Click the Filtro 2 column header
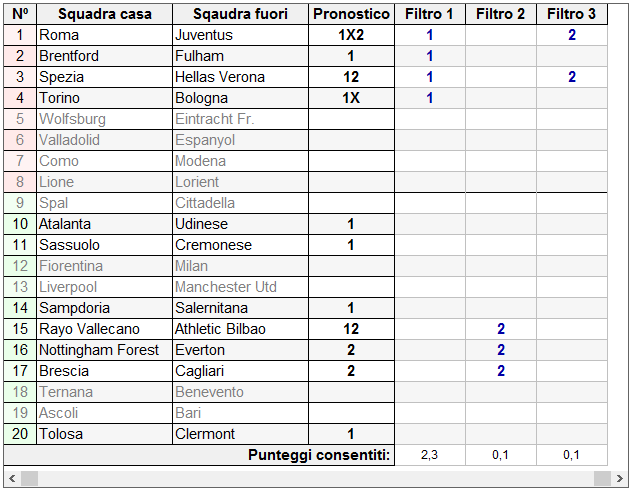The image size is (632, 490). (x=501, y=14)
